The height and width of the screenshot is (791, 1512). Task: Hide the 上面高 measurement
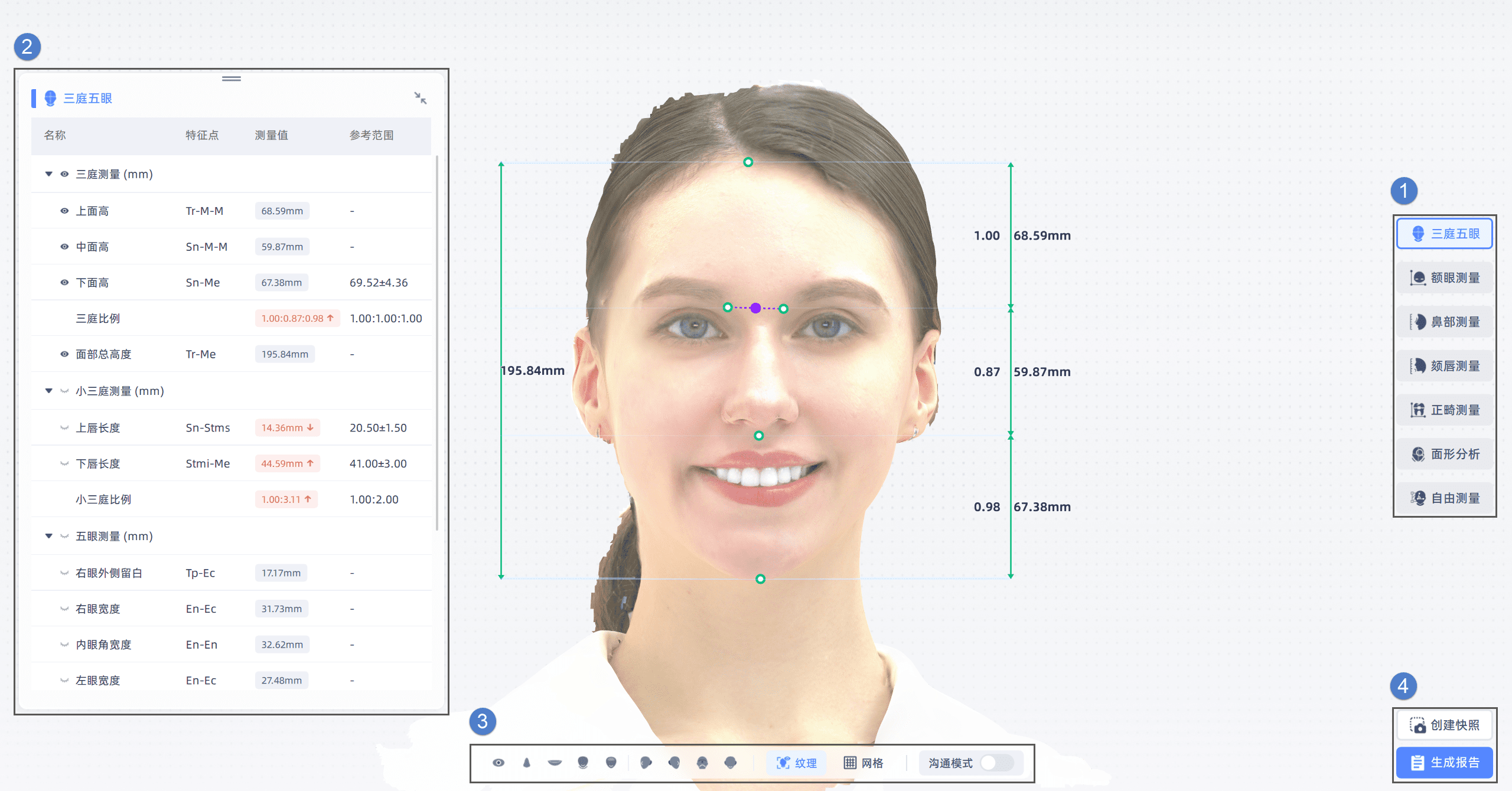(64, 211)
